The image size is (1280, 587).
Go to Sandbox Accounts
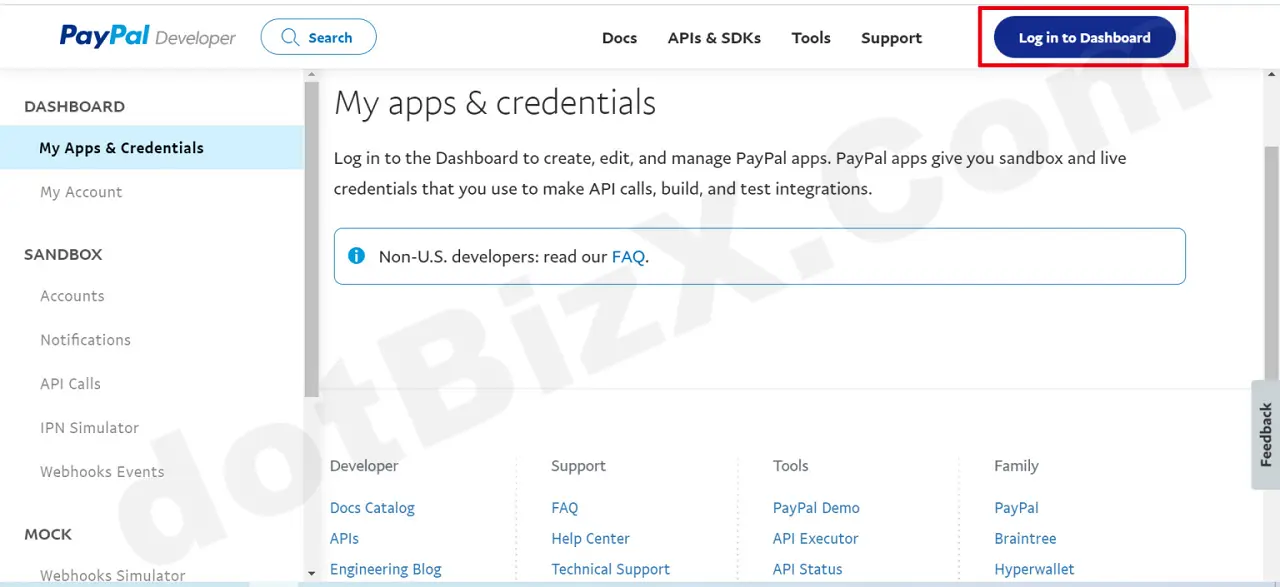click(x=72, y=296)
